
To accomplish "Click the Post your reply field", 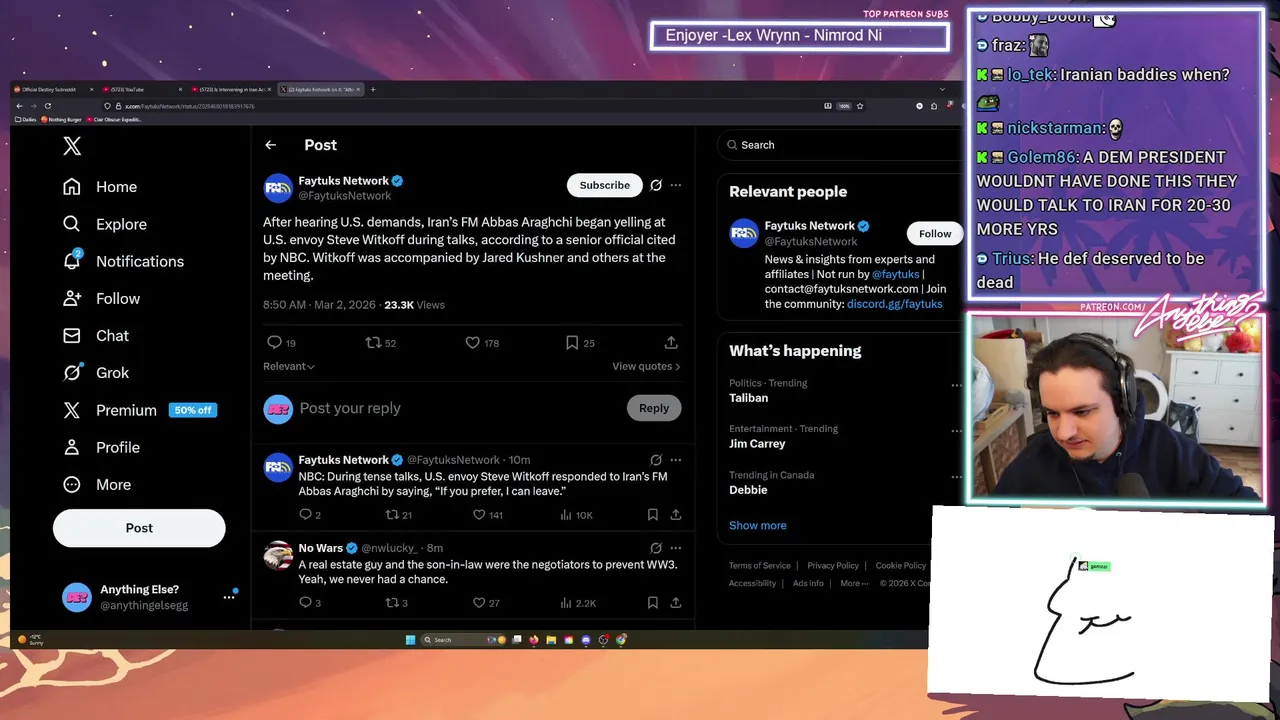I will pyautogui.click(x=460, y=408).
